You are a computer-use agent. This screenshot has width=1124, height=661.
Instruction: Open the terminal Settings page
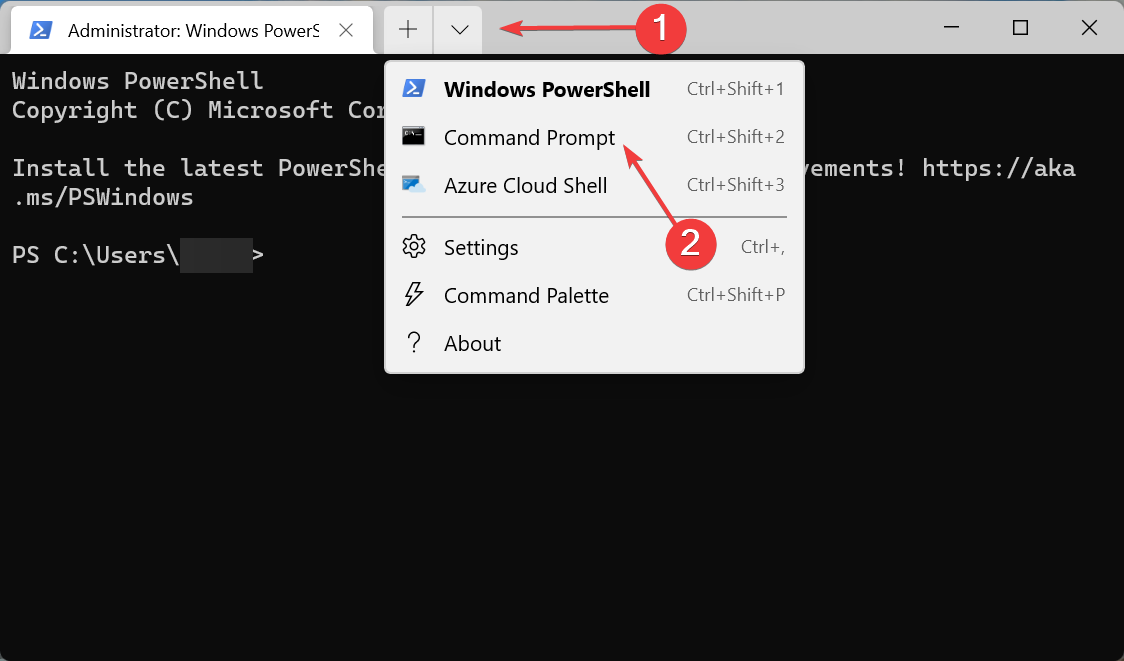pos(481,247)
